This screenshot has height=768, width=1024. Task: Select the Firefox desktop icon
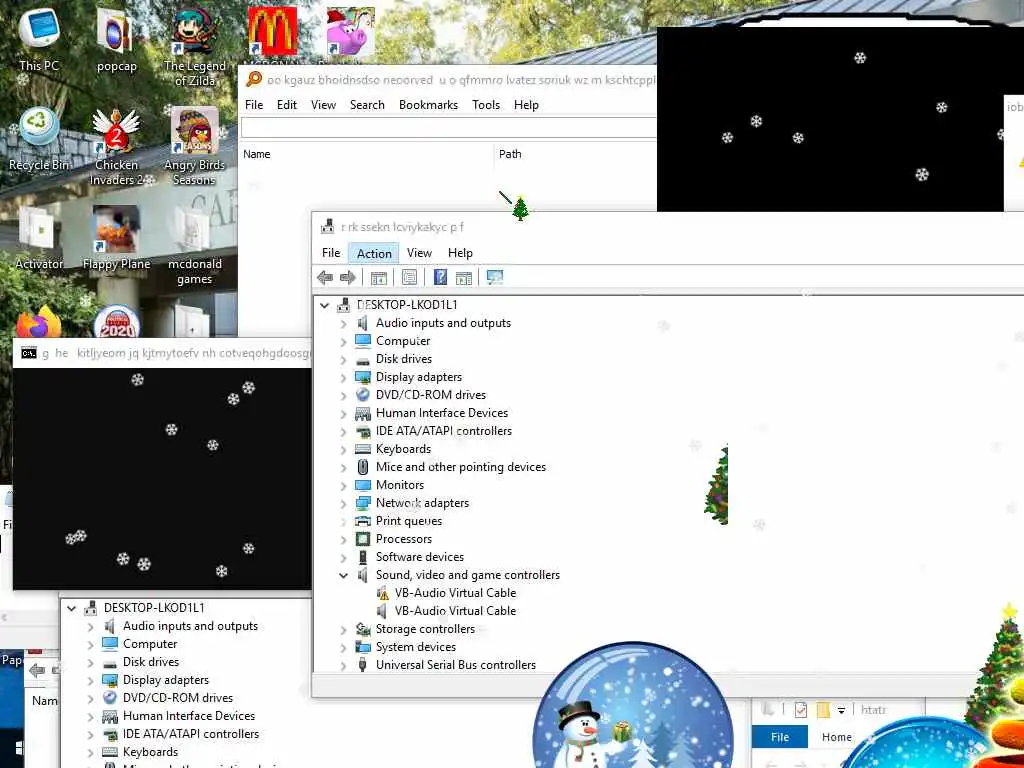point(39,322)
